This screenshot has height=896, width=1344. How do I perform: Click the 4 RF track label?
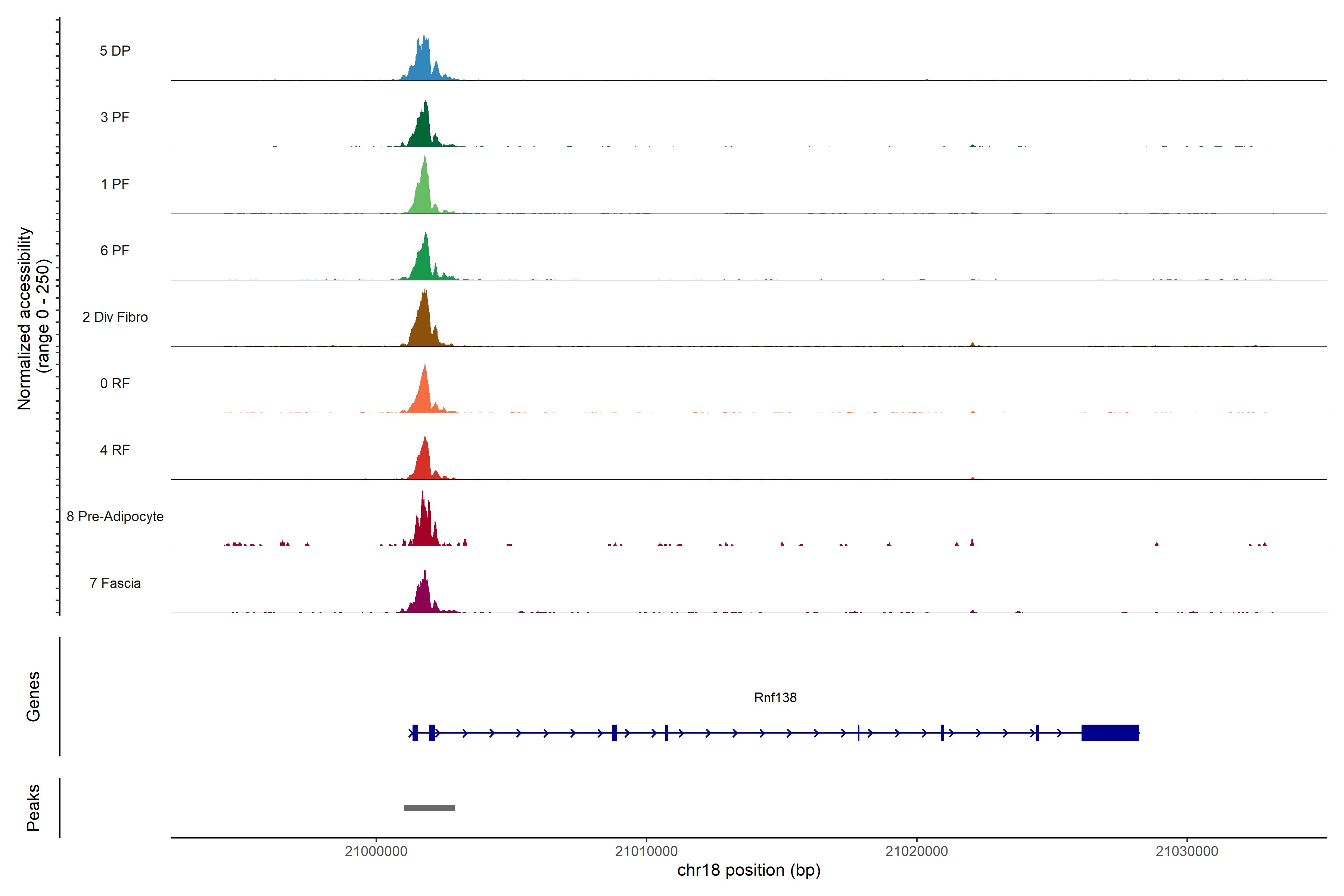115,450
